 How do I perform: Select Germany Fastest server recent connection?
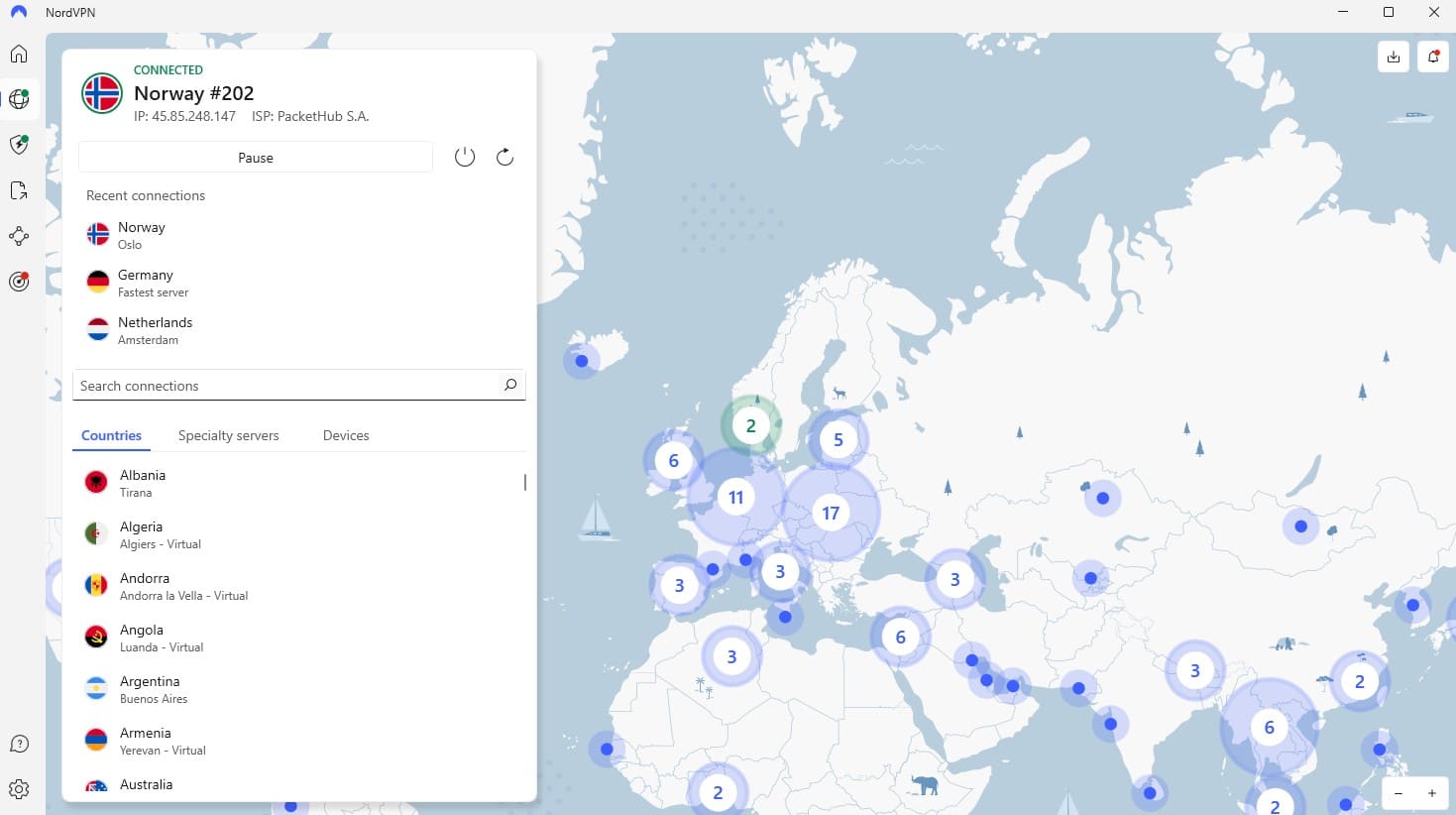pos(298,283)
